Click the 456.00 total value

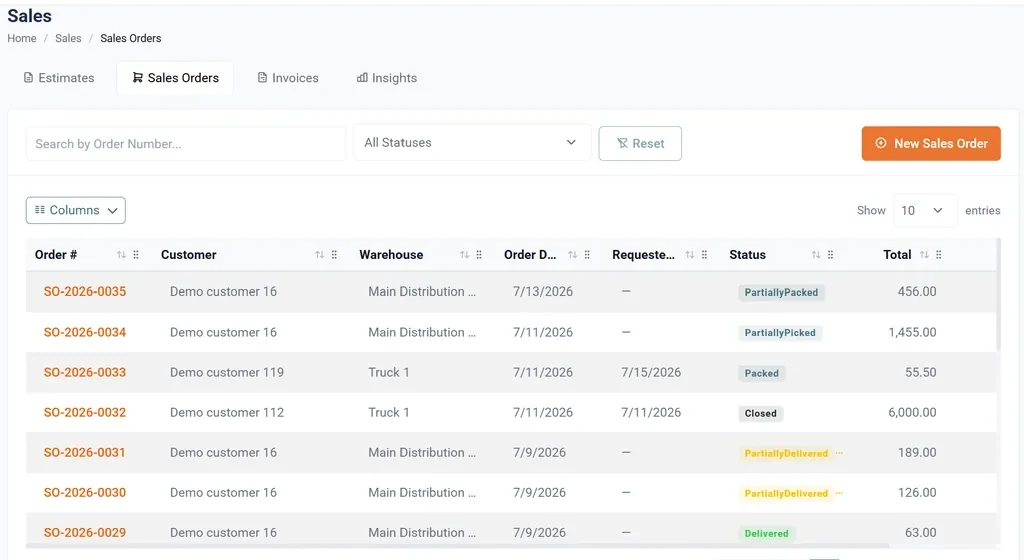(x=917, y=292)
